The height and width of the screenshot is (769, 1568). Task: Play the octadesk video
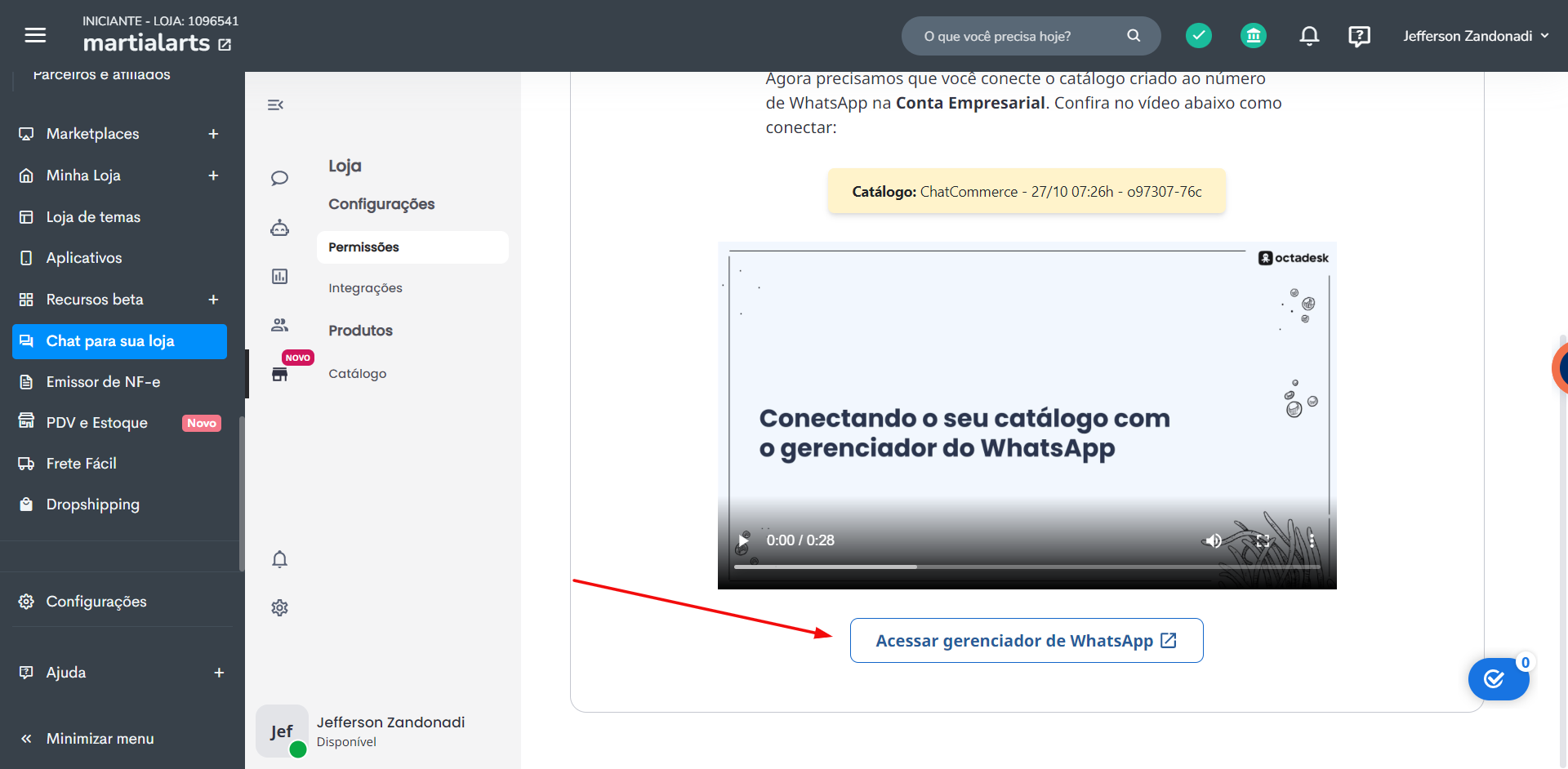click(743, 540)
